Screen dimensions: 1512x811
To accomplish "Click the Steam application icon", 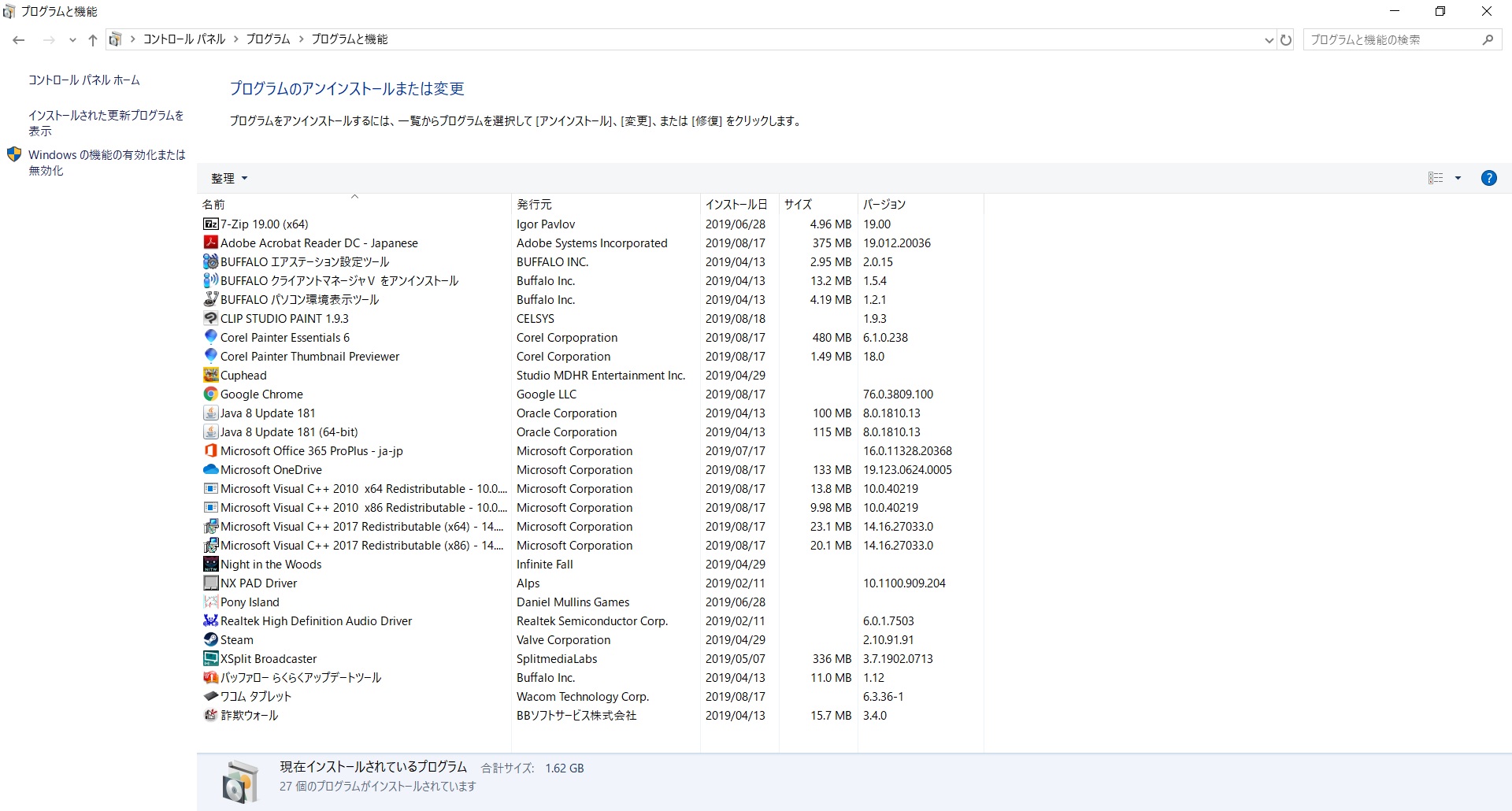I will point(210,640).
